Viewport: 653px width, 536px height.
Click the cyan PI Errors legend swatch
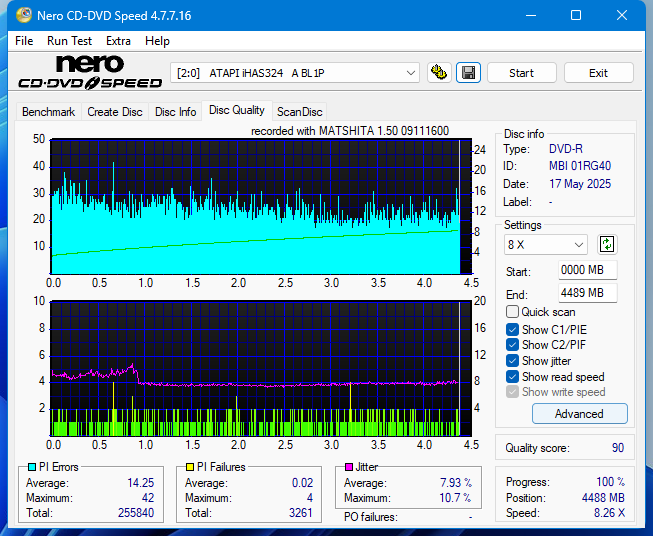coord(31,467)
